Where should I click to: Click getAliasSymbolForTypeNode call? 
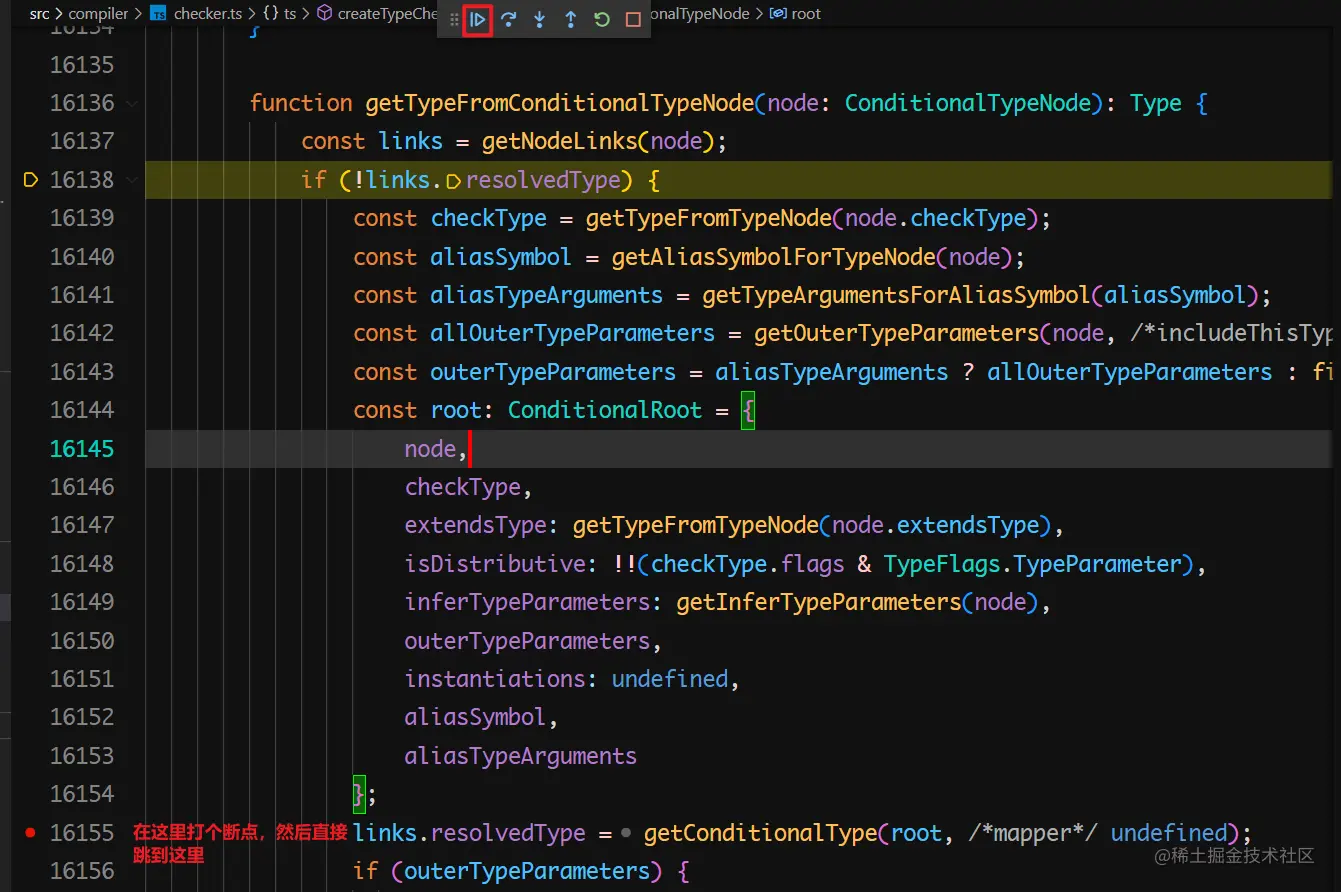[x=773, y=257]
